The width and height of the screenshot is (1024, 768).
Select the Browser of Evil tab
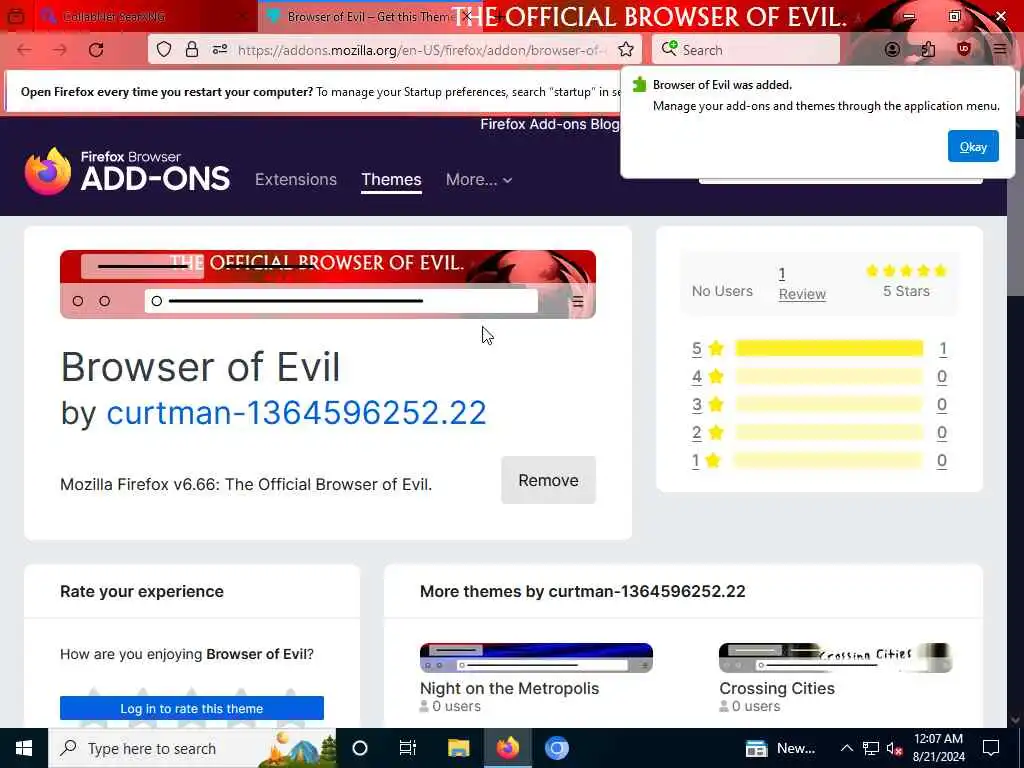coord(364,16)
